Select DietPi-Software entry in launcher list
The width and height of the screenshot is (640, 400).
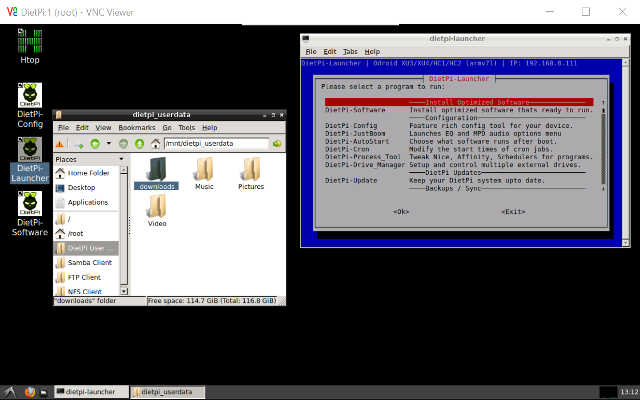[x=459, y=110]
